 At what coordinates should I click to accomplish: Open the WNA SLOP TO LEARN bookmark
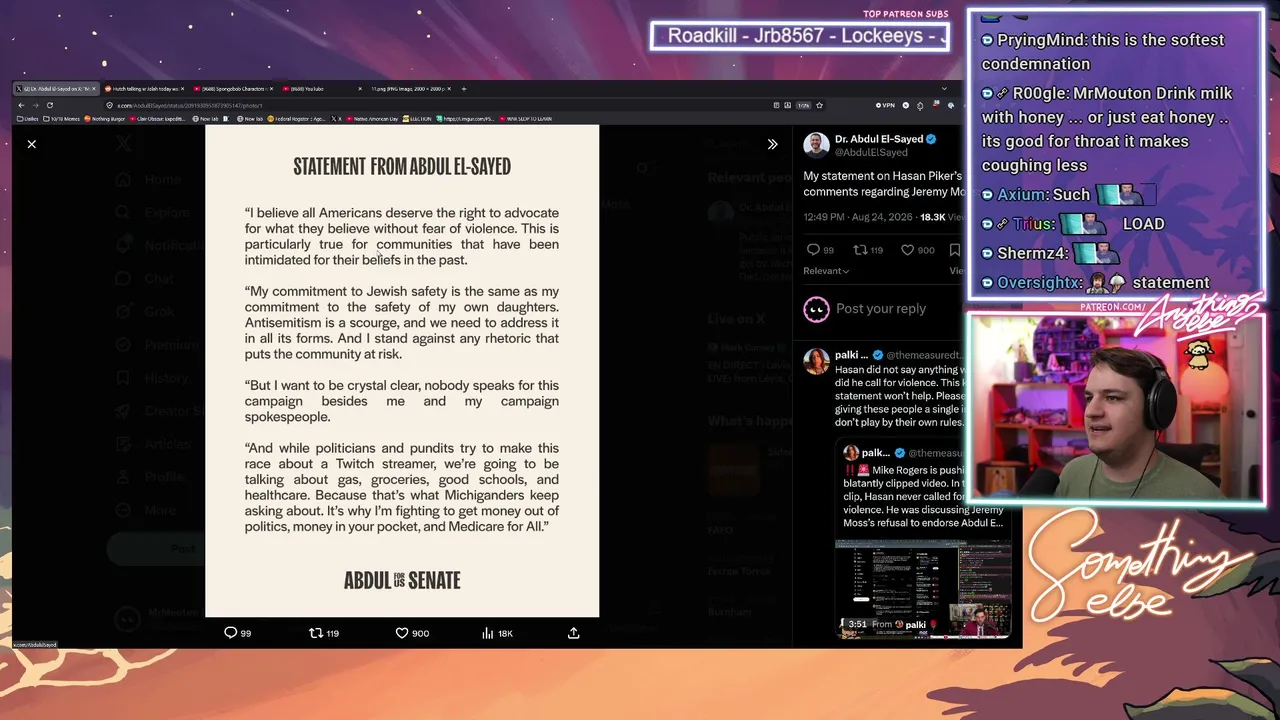click(525, 118)
